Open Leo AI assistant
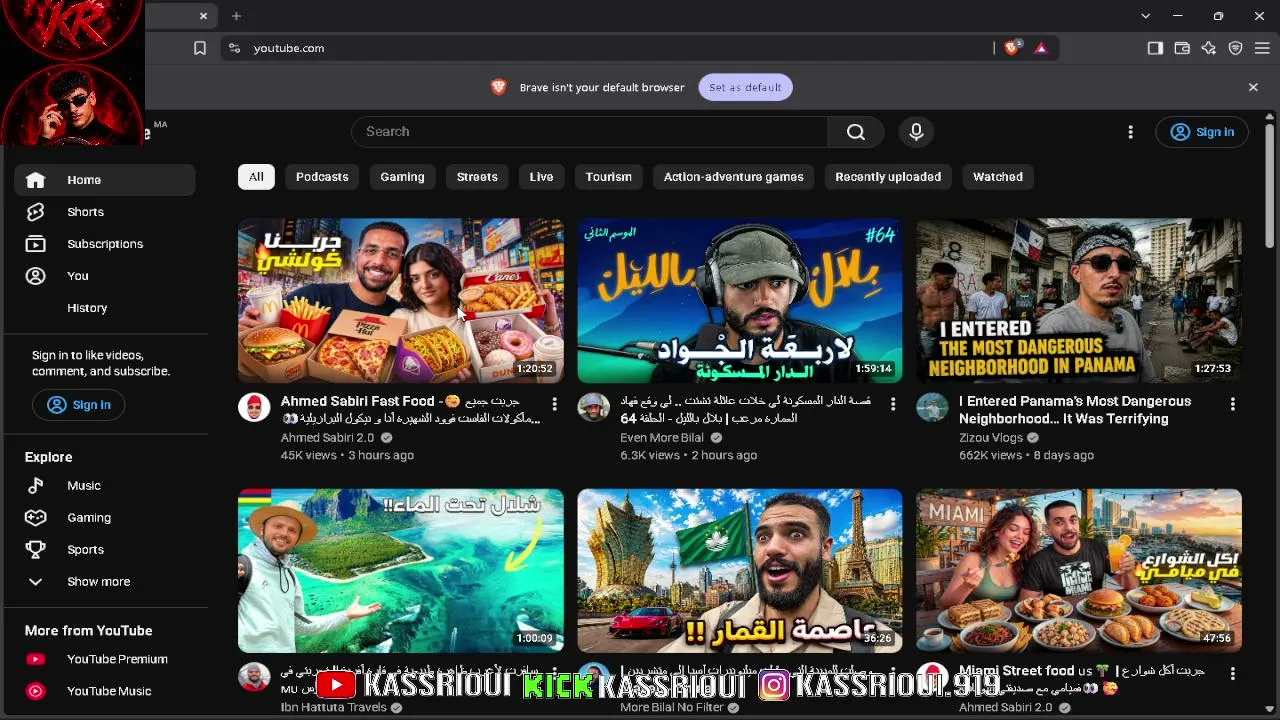Image resolution: width=1280 pixels, height=720 pixels. point(1209,48)
